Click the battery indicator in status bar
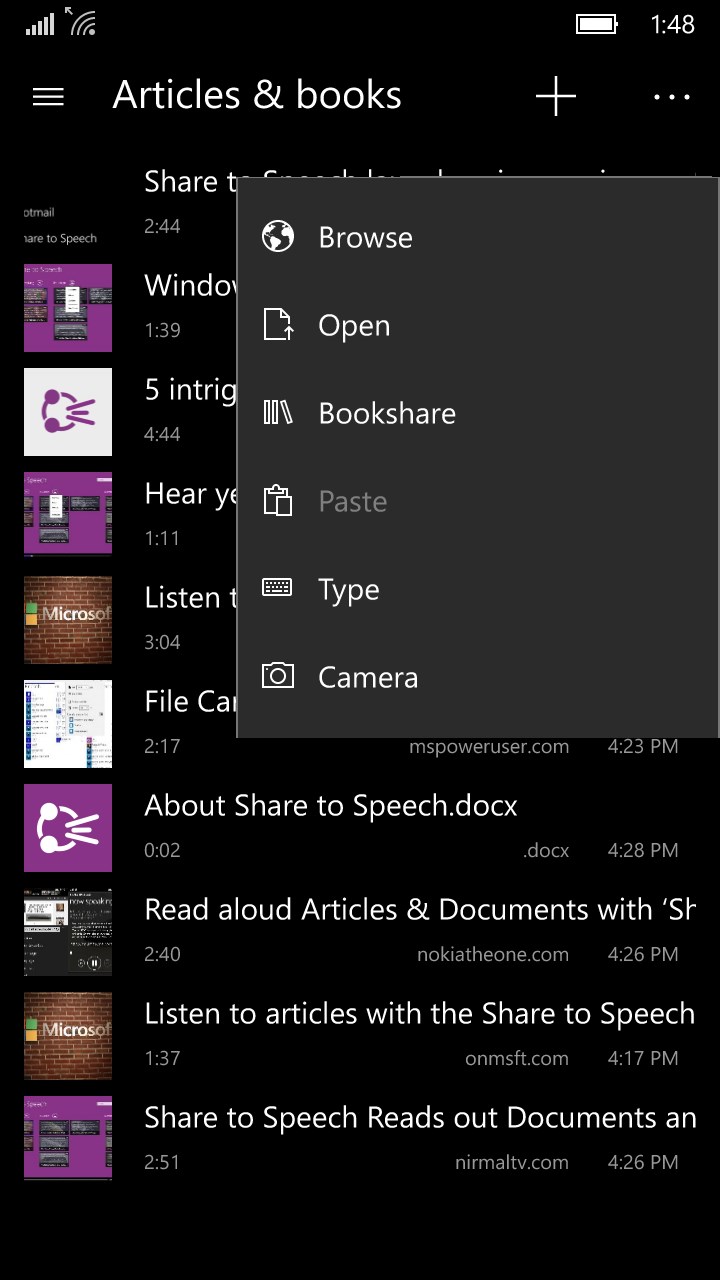Image resolution: width=720 pixels, height=1280 pixels. [597, 24]
